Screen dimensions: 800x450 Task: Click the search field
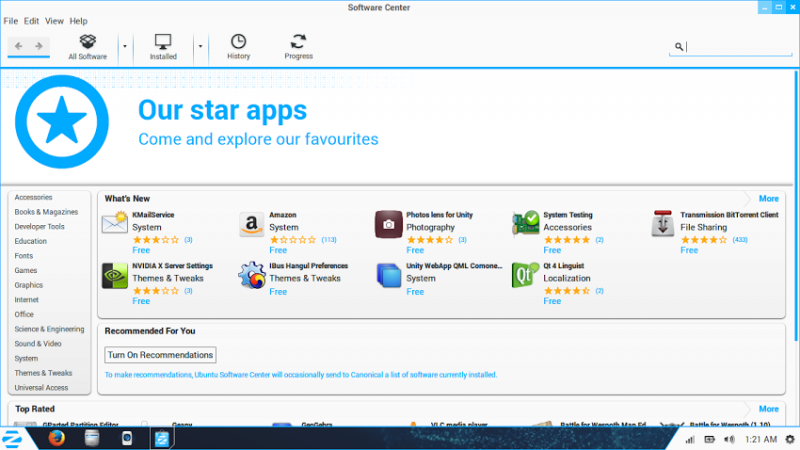(x=731, y=46)
